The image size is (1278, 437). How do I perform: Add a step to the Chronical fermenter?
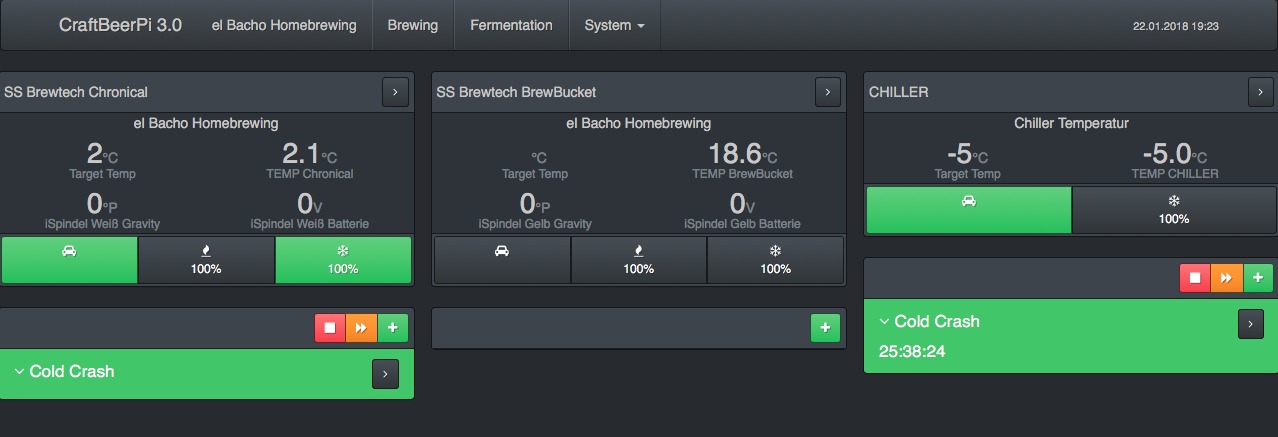pyautogui.click(x=392, y=328)
